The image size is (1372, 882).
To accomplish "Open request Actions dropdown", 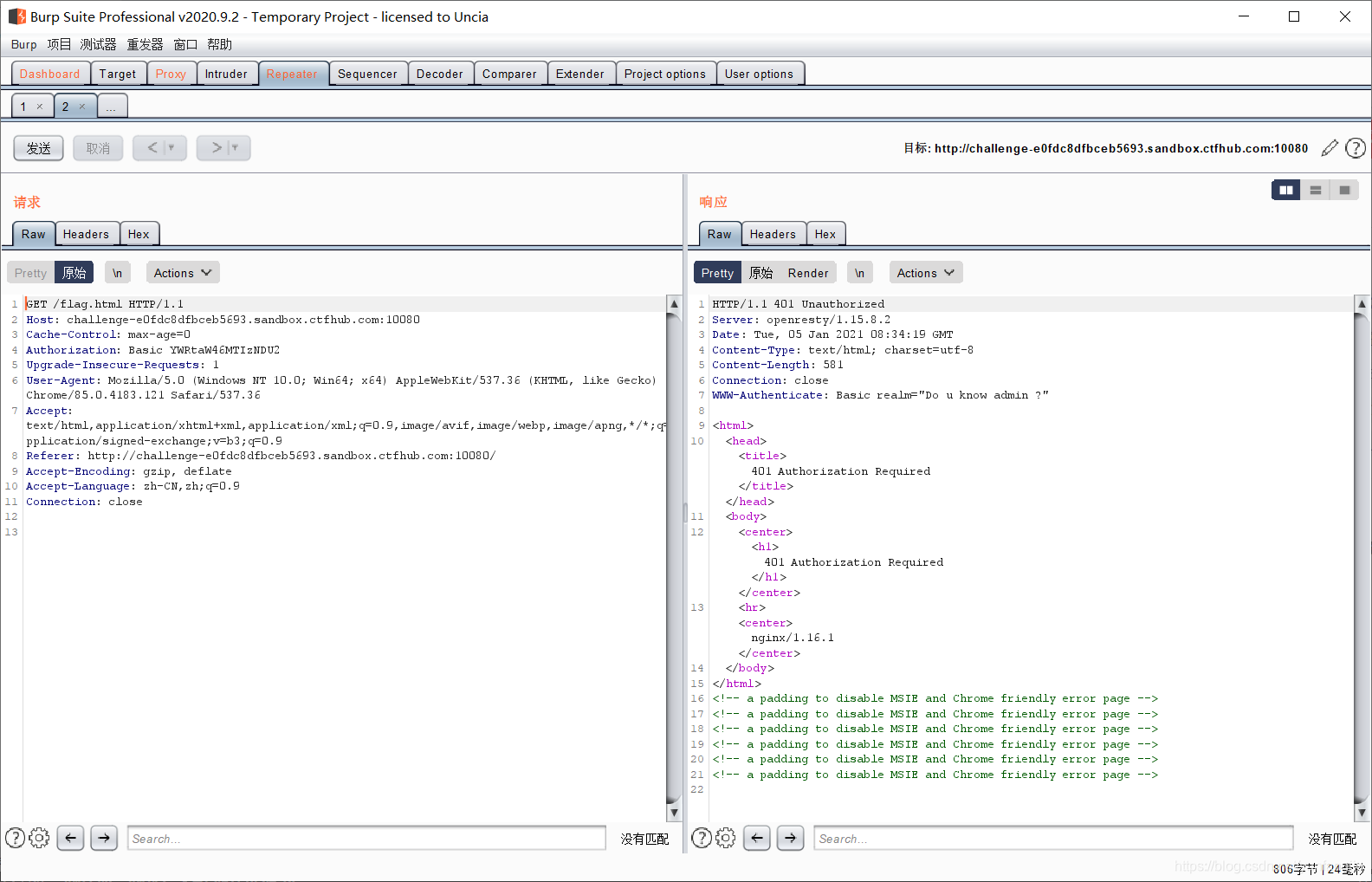I will pos(183,273).
